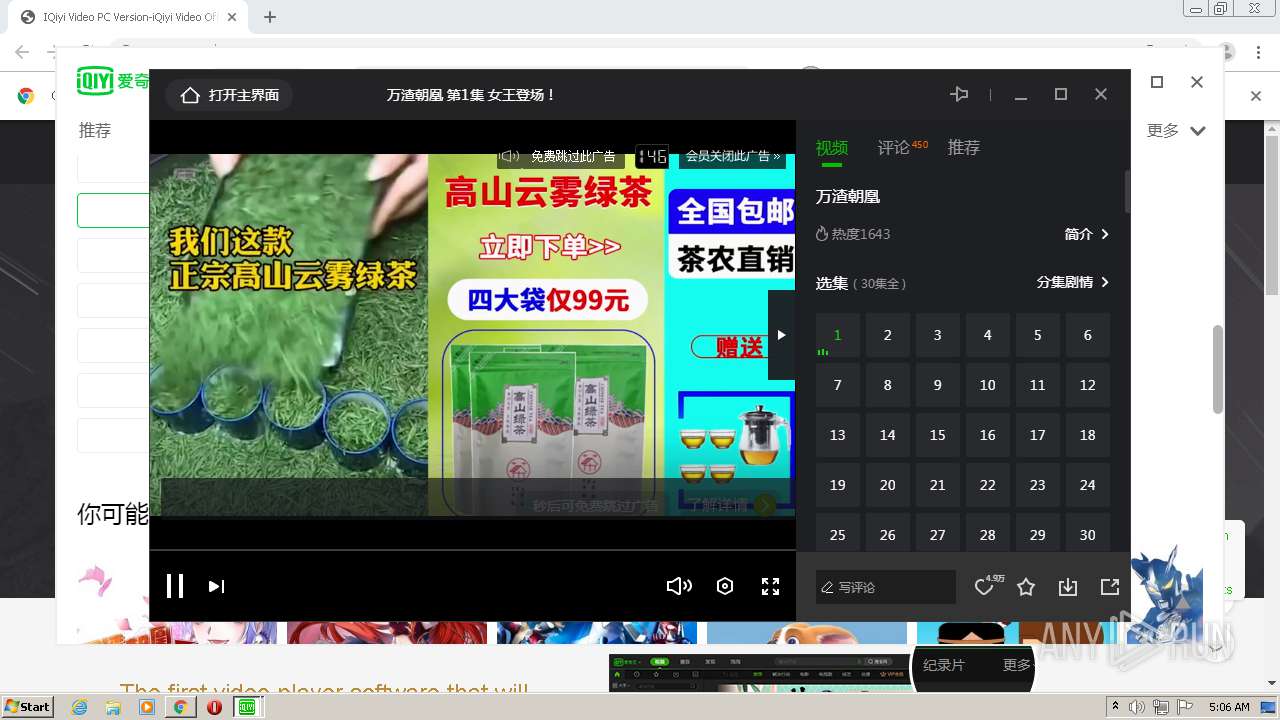Expand the 分集剧情 episode plot section

pos(1073,282)
